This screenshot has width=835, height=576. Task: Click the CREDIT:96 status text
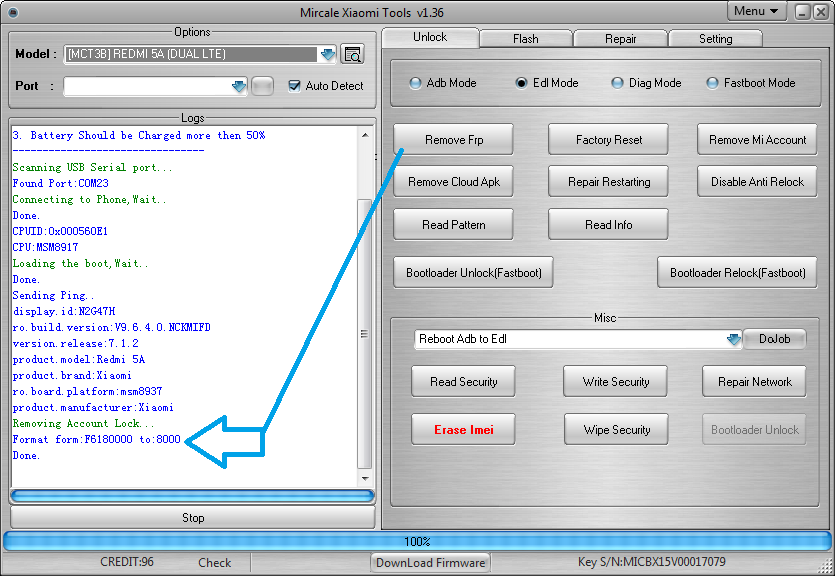127,562
